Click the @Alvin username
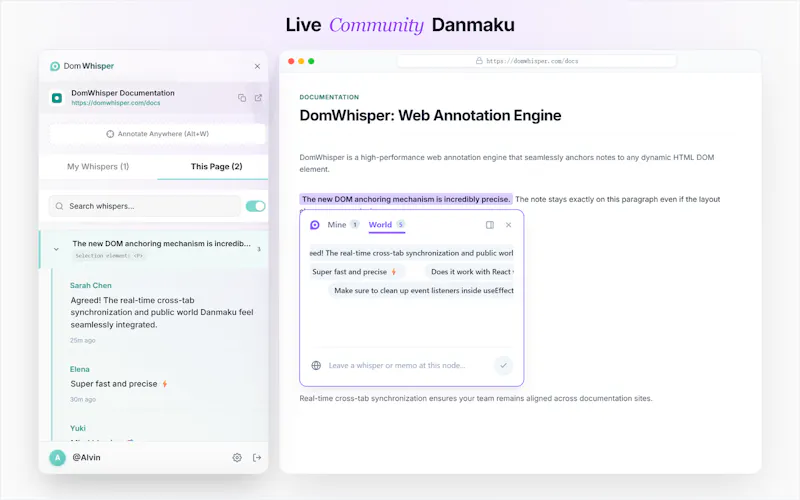 tap(86, 458)
